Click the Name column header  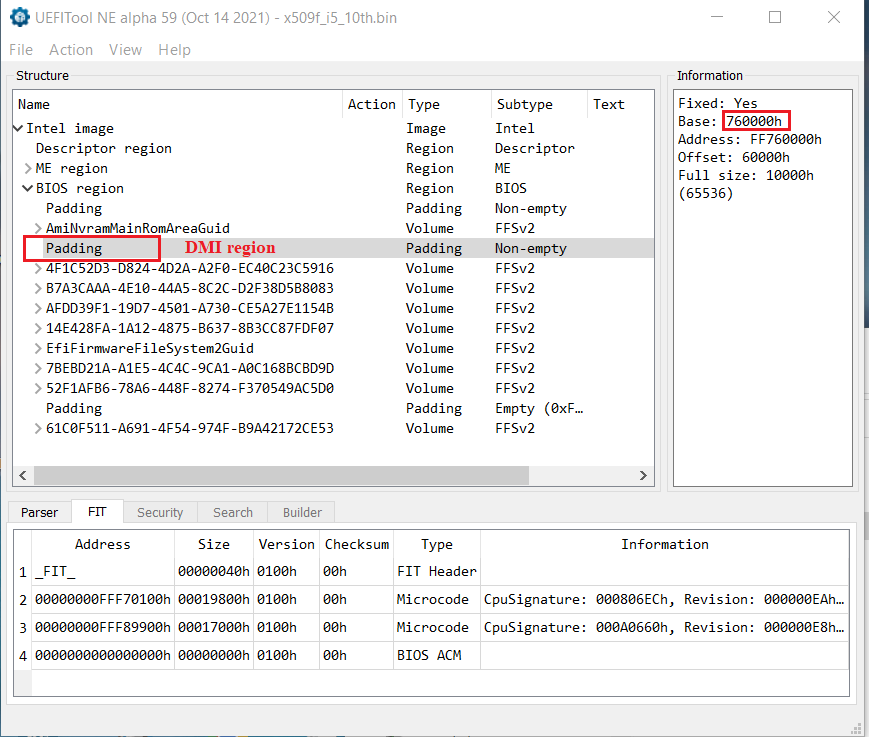tap(34, 104)
